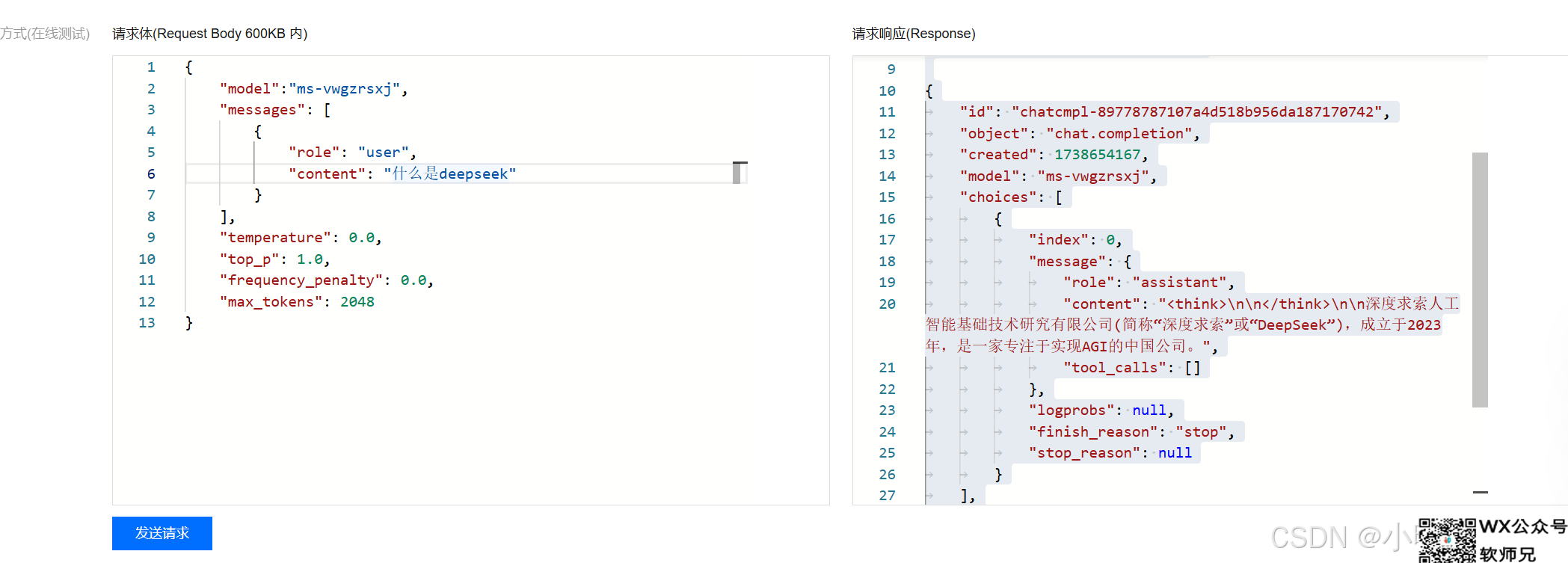Click the "message": { response line

click(x=1080, y=262)
